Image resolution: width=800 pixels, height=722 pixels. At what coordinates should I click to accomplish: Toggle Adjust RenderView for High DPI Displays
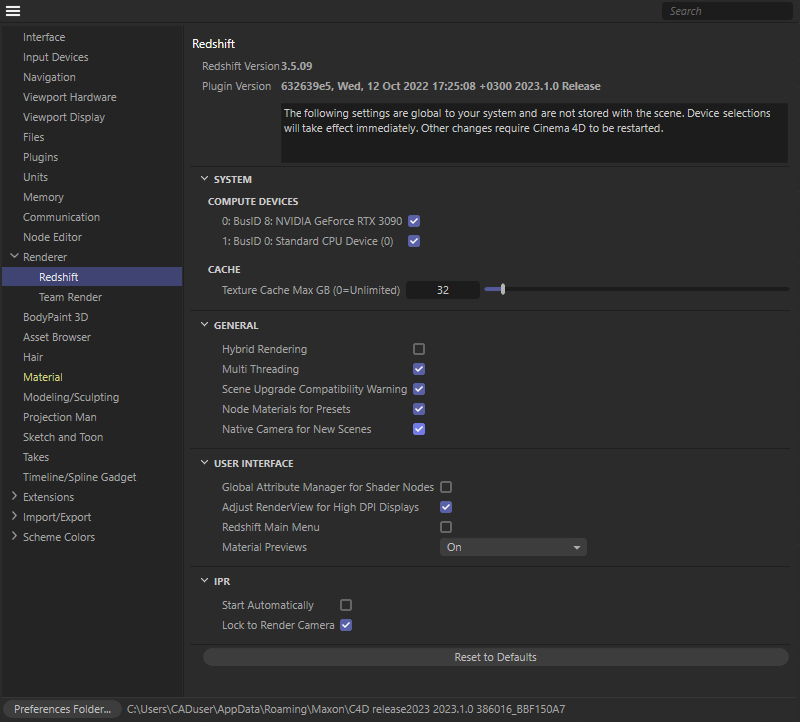tap(446, 507)
